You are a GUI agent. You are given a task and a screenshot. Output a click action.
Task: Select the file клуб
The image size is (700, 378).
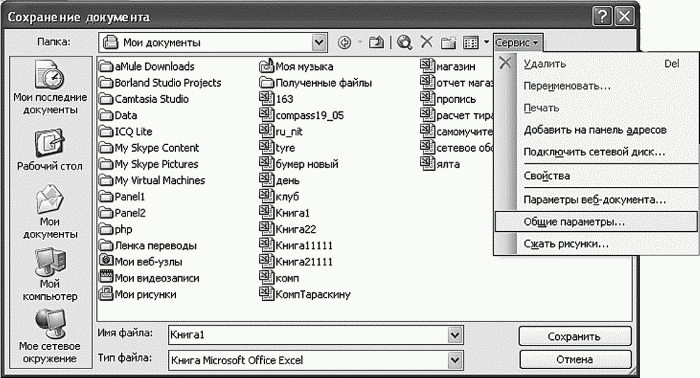click(x=280, y=196)
